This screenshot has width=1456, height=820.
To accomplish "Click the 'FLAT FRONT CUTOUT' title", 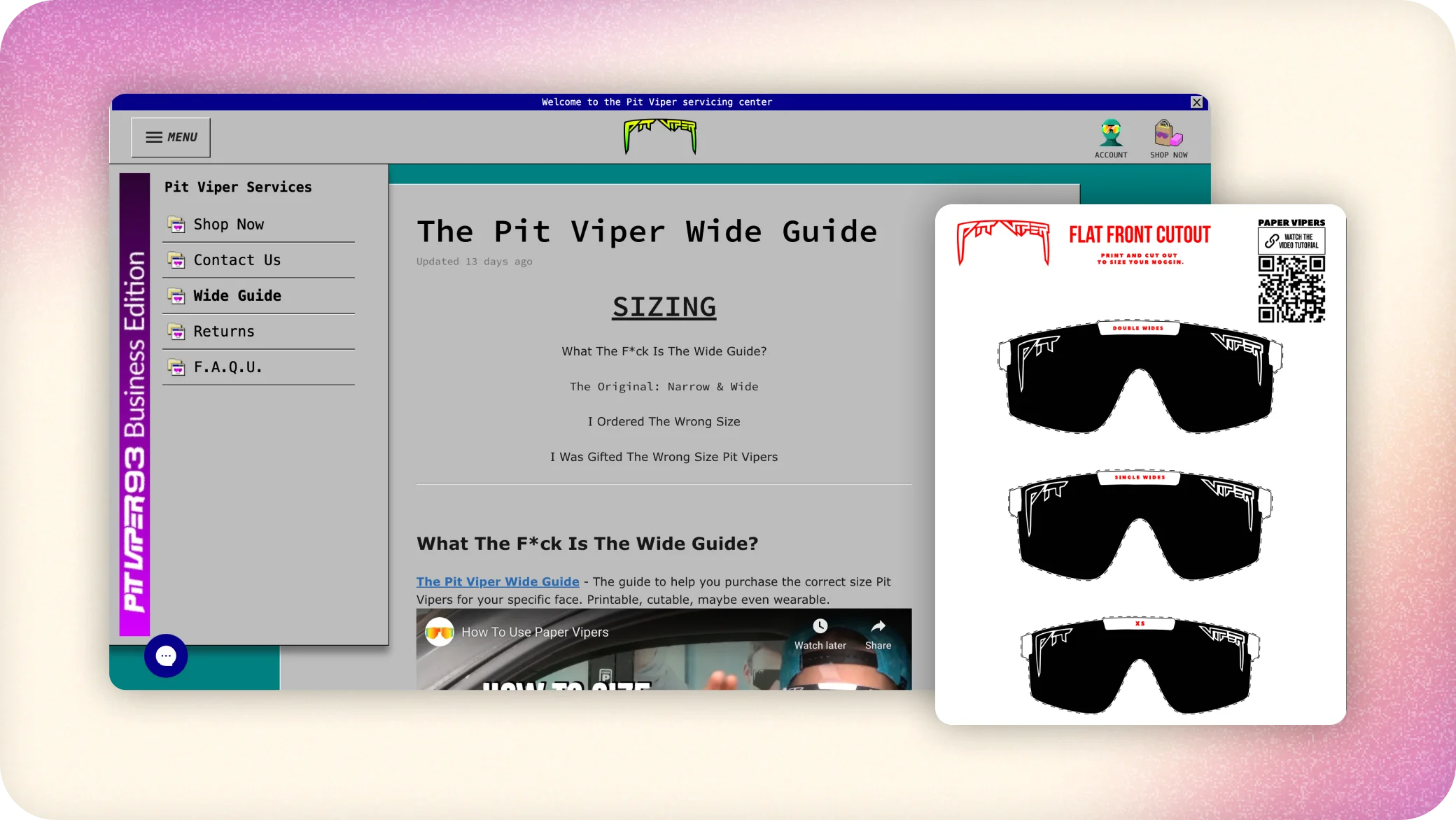I will tap(1140, 235).
